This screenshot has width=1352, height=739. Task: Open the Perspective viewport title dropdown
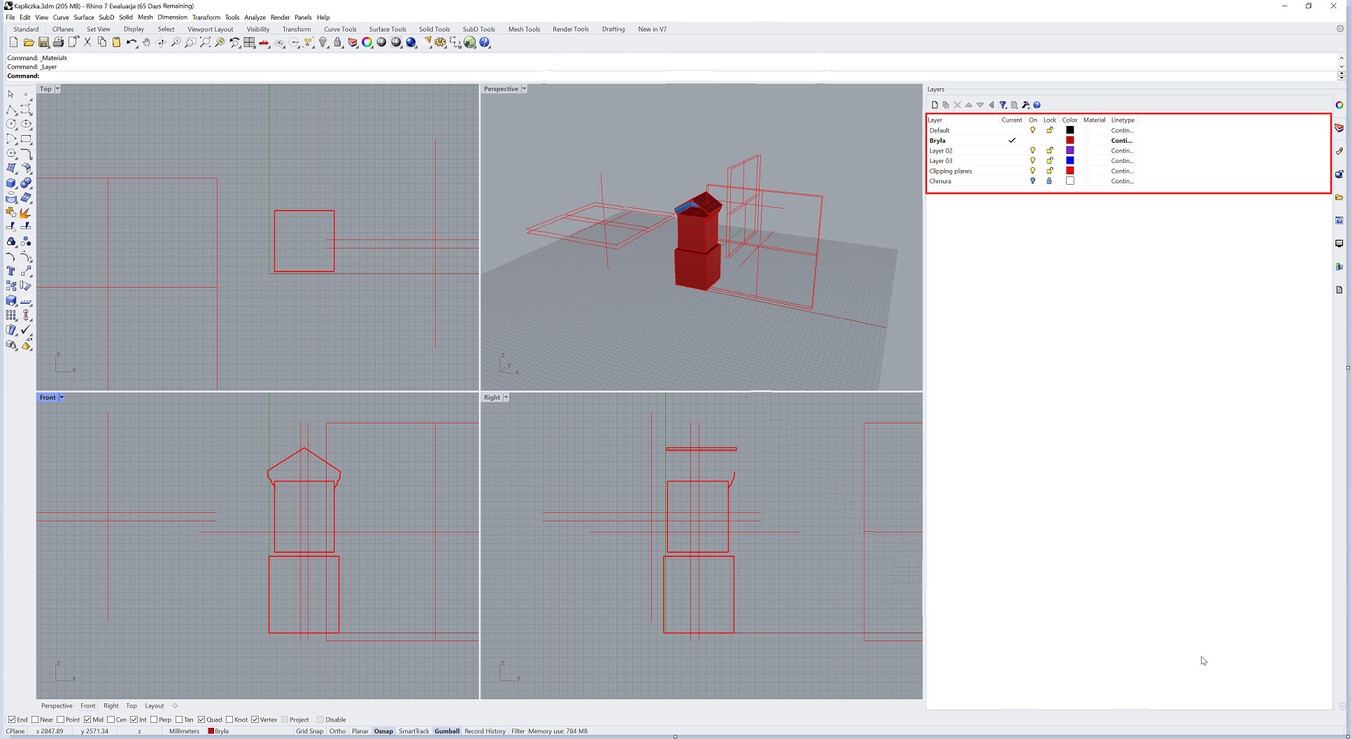524,89
